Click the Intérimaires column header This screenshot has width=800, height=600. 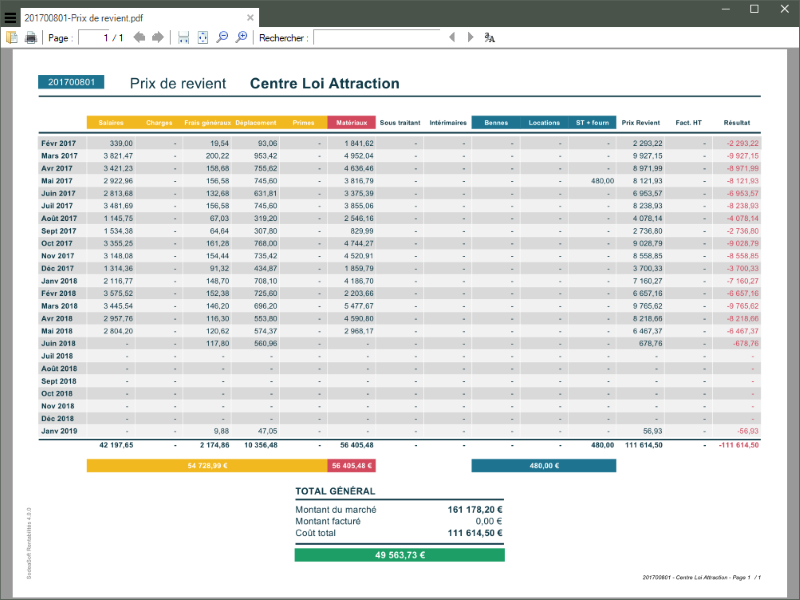click(x=448, y=122)
